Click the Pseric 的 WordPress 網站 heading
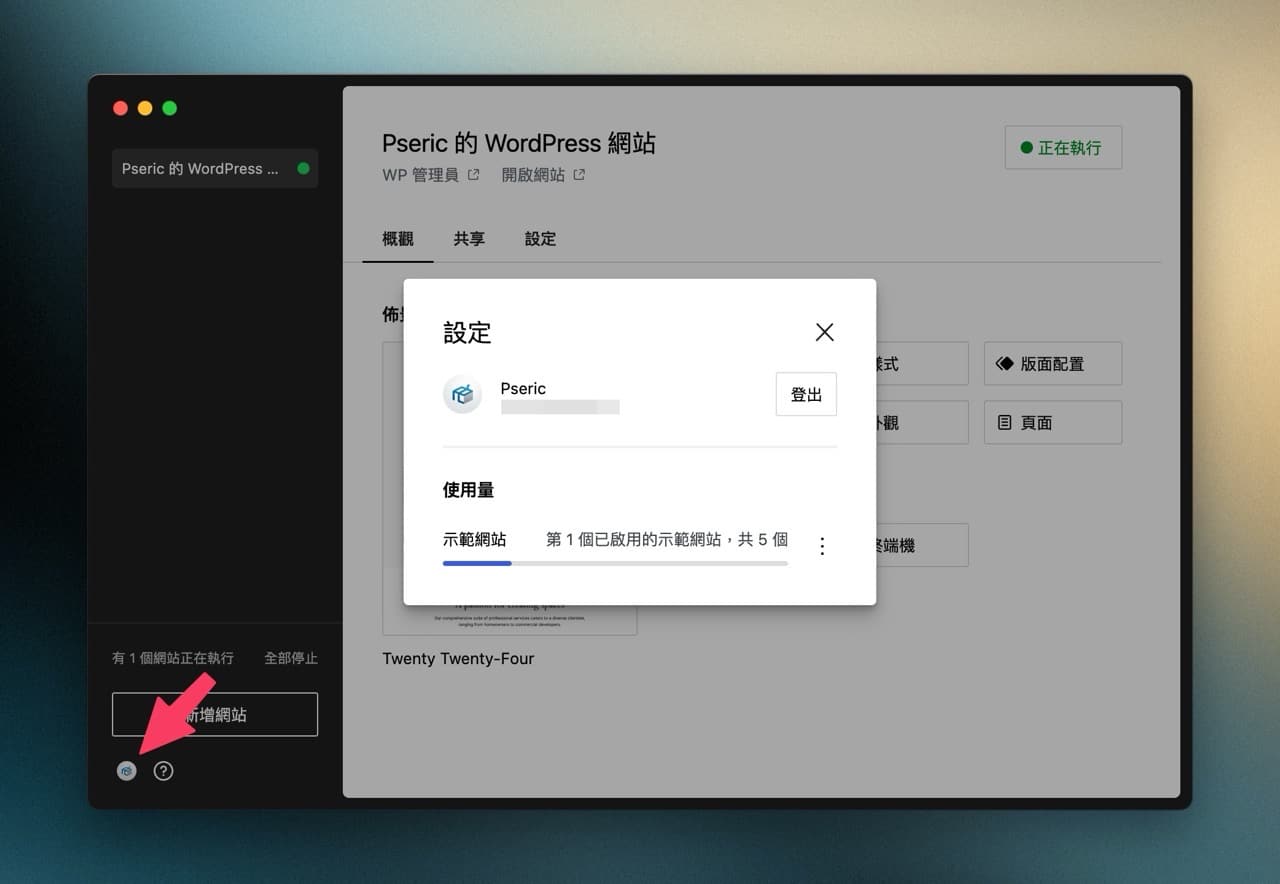1280x884 pixels. pos(519,143)
